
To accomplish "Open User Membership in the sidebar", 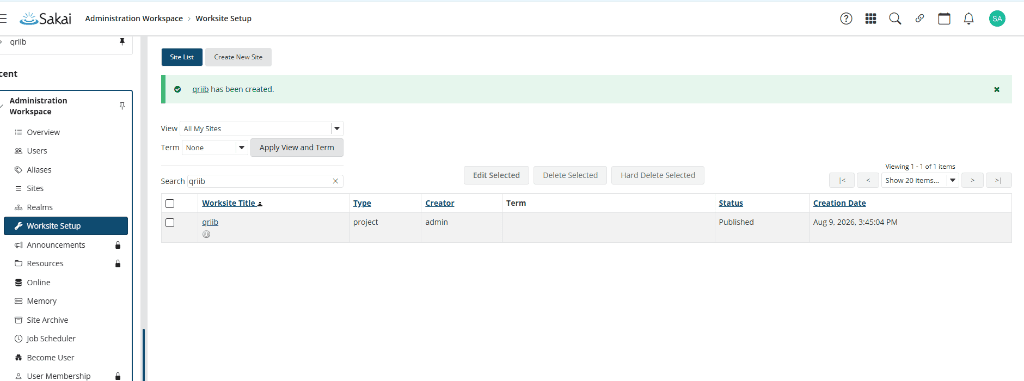I will (59, 376).
